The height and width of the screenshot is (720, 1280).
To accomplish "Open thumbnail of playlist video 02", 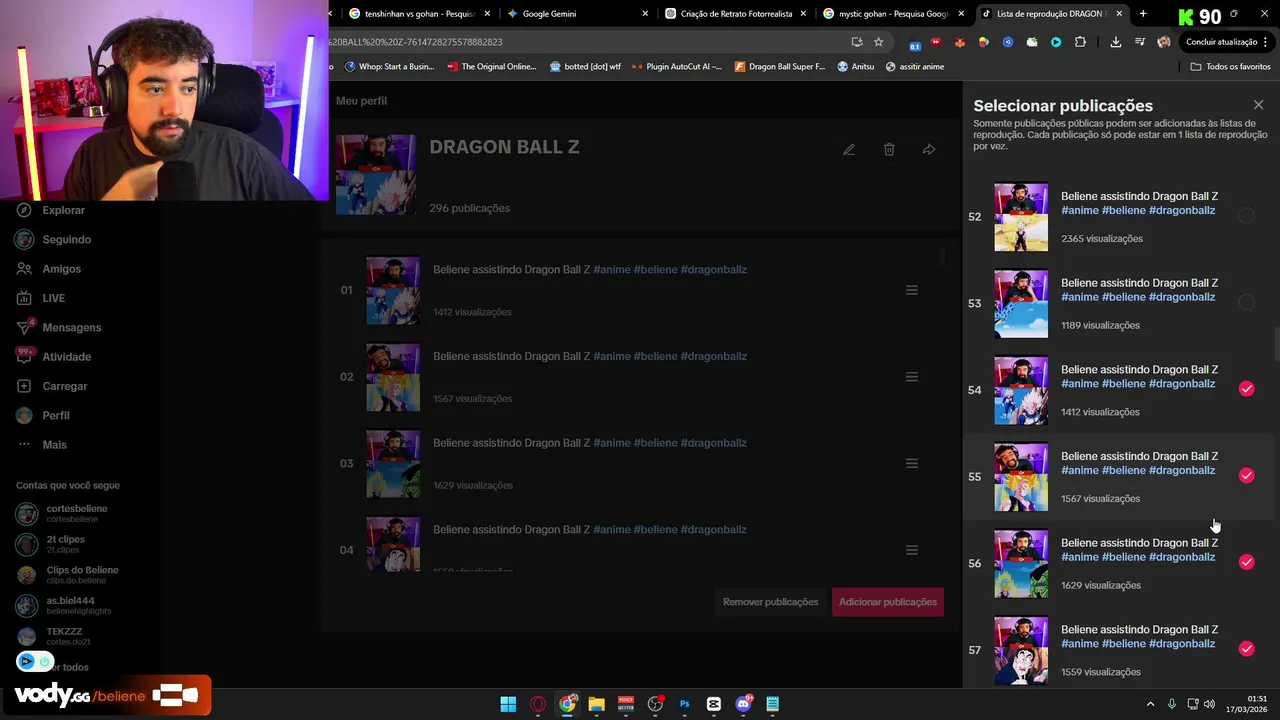I will [393, 377].
